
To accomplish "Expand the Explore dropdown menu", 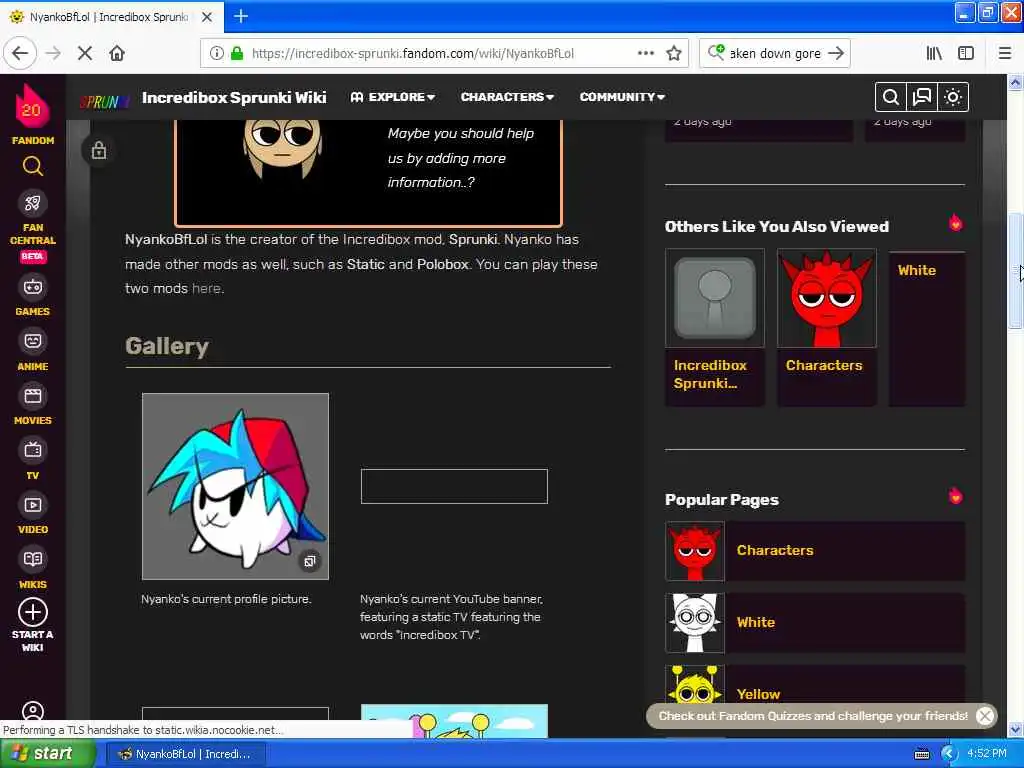I will pyautogui.click(x=392, y=97).
